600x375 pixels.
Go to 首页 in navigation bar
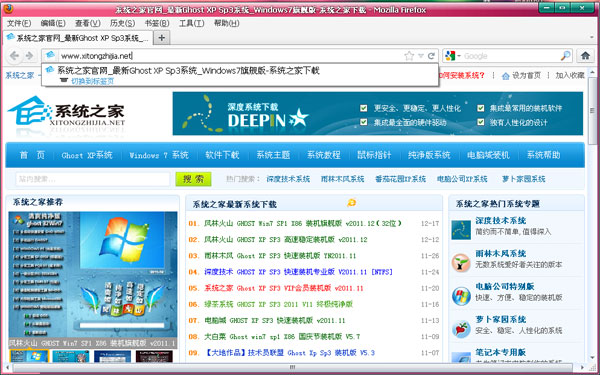pyautogui.click(x=32, y=155)
